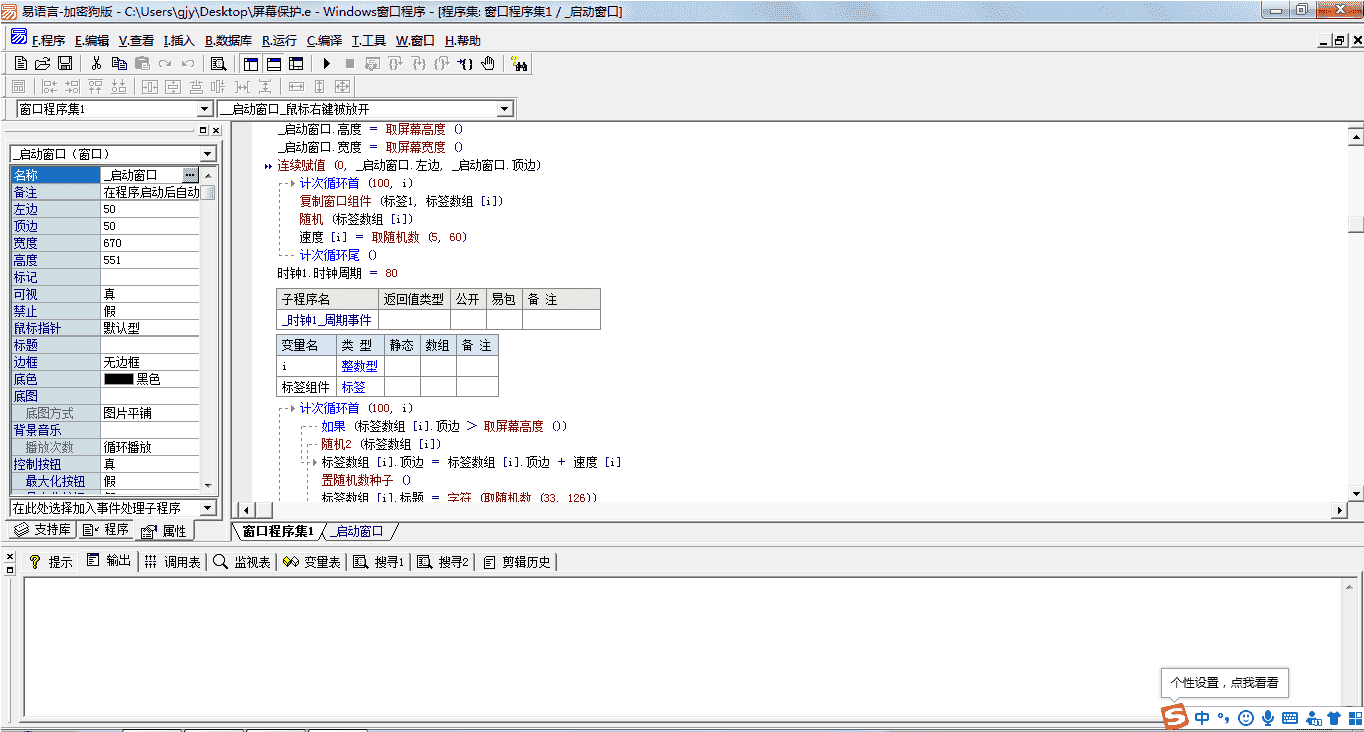Image resolution: width=1364 pixels, height=732 pixels.
Task: Open the C.编译 menu
Action: point(324,41)
